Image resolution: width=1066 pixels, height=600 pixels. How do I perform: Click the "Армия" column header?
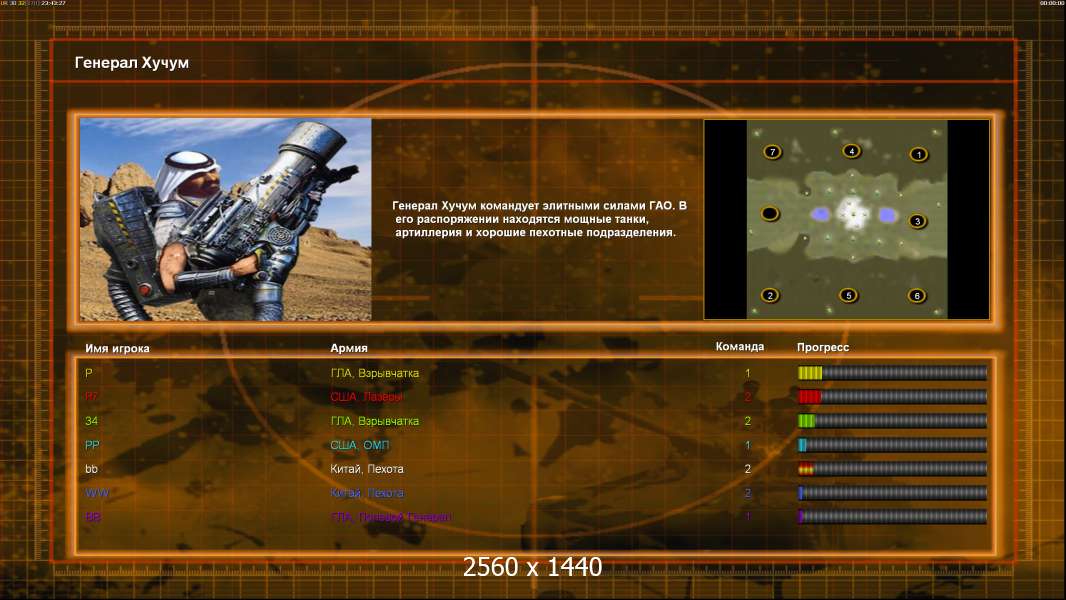click(x=349, y=347)
